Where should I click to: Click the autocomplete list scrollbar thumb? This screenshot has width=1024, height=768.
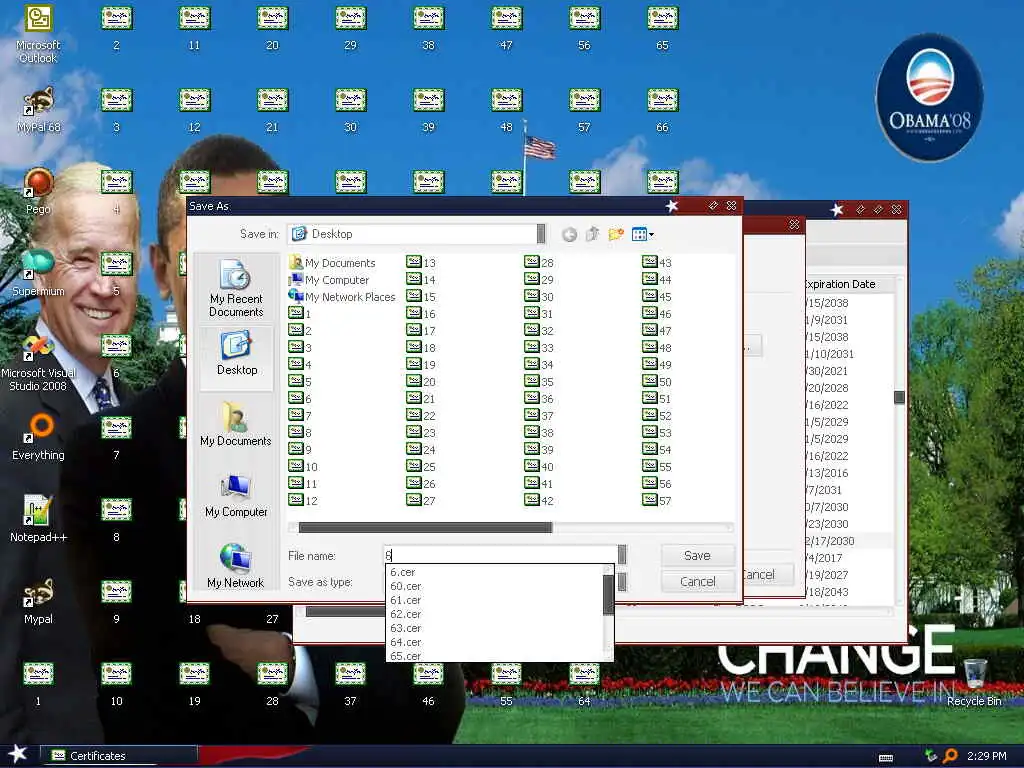608,594
